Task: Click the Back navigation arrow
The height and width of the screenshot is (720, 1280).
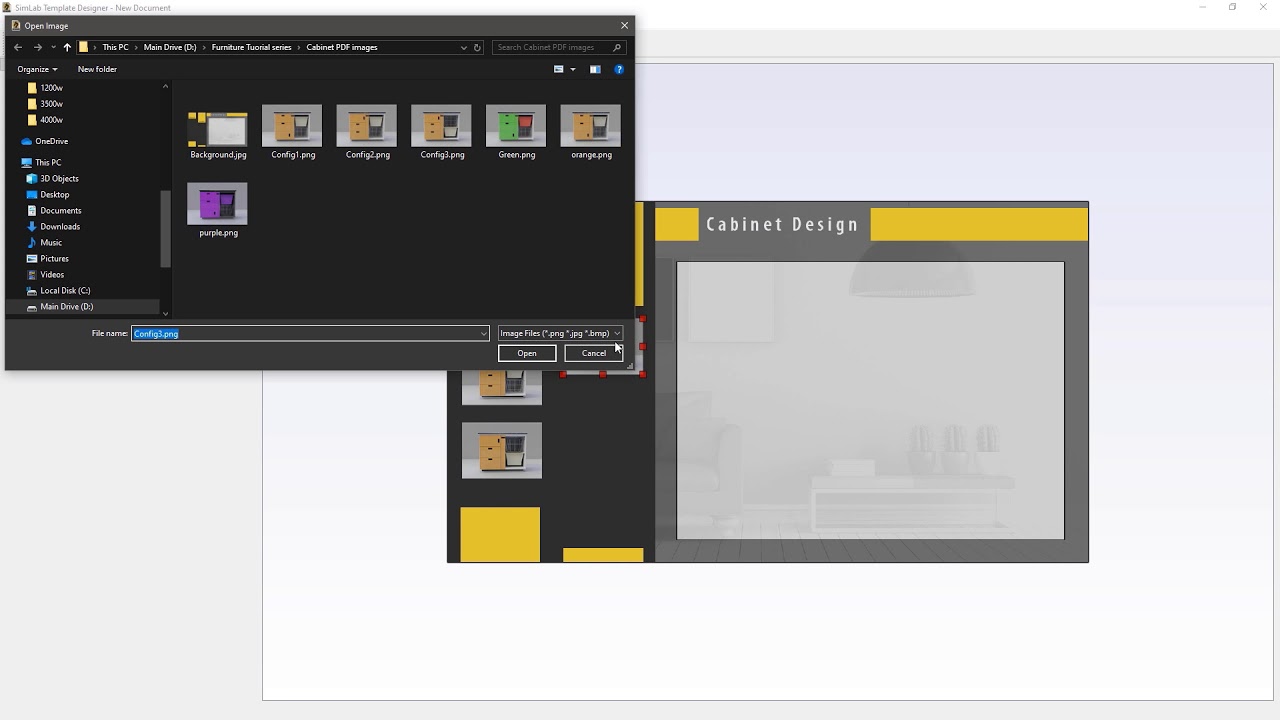Action: pos(18,47)
